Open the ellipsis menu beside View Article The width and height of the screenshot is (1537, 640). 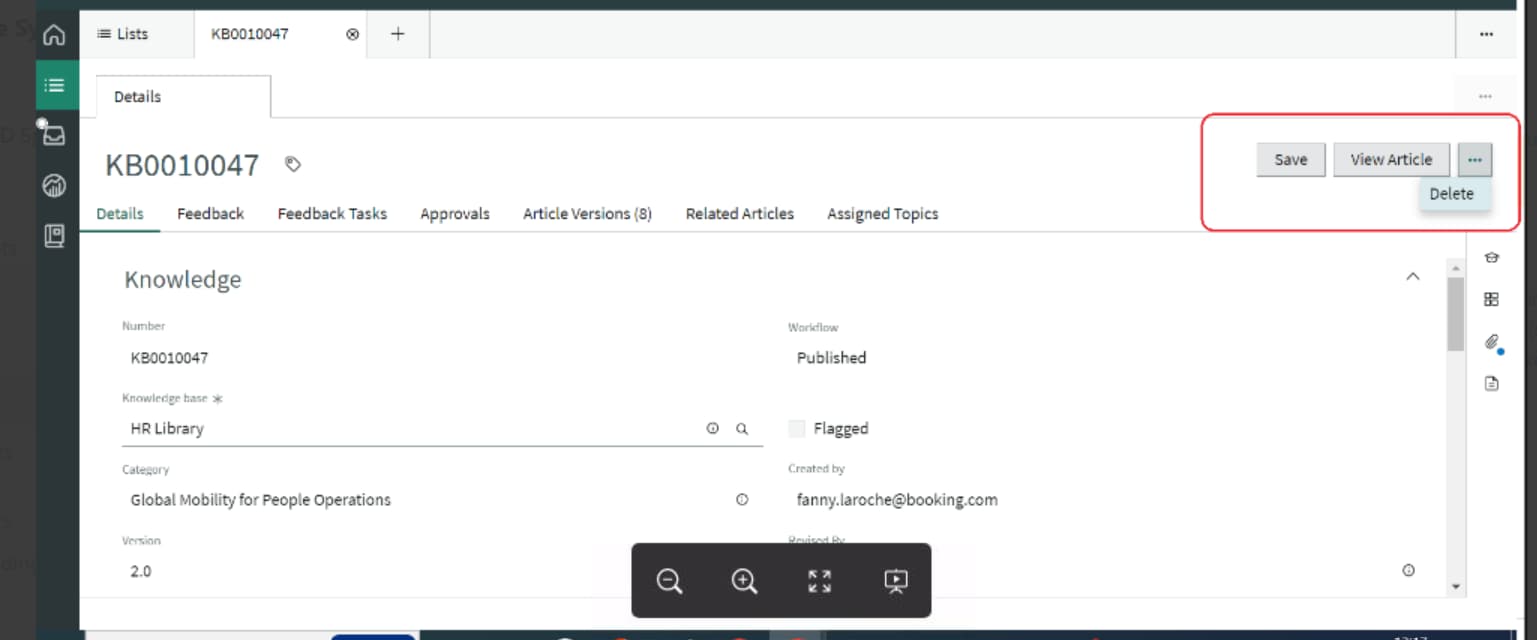[x=1474, y=159]
